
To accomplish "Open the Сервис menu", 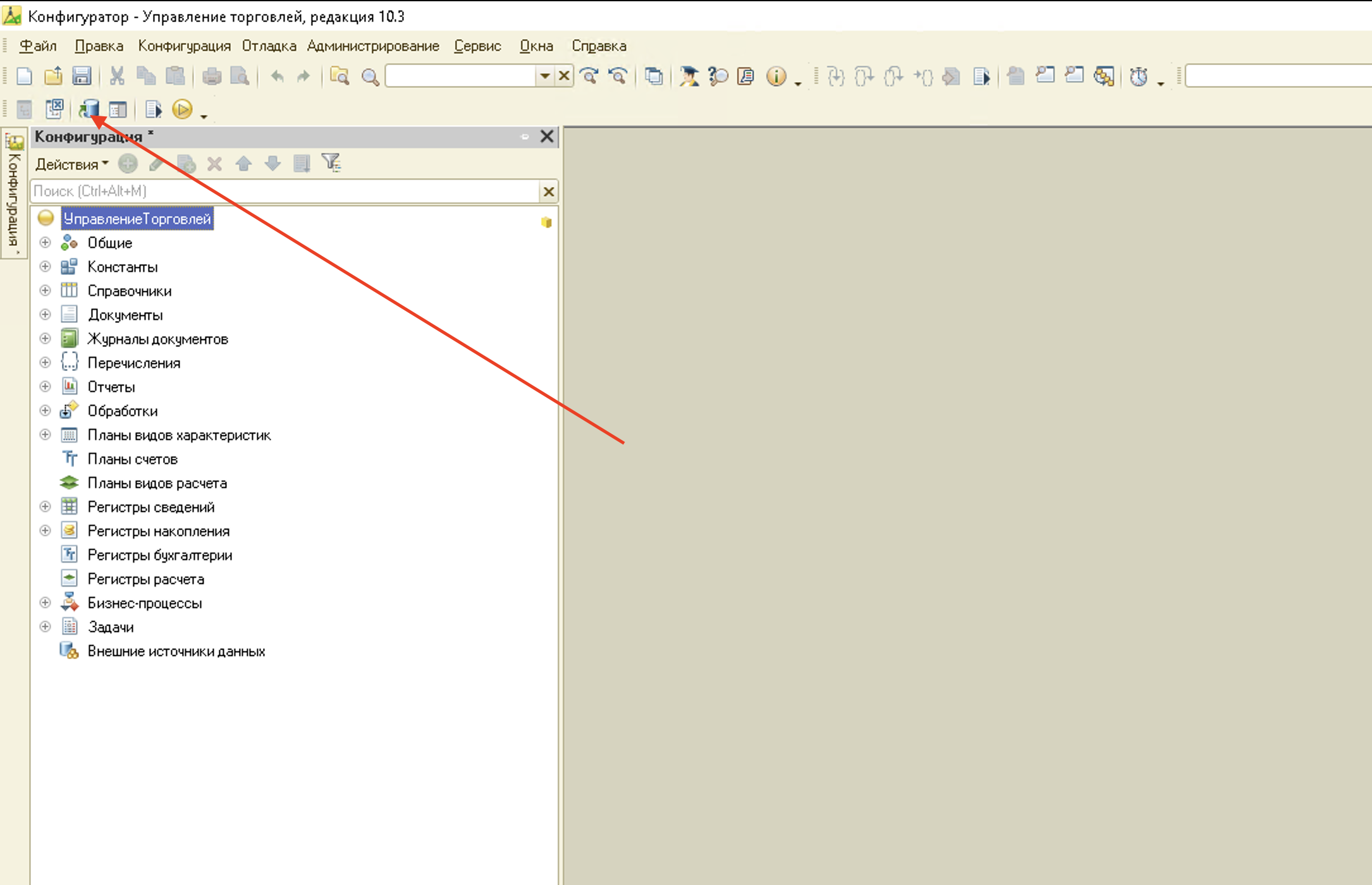I will [477, 46].
